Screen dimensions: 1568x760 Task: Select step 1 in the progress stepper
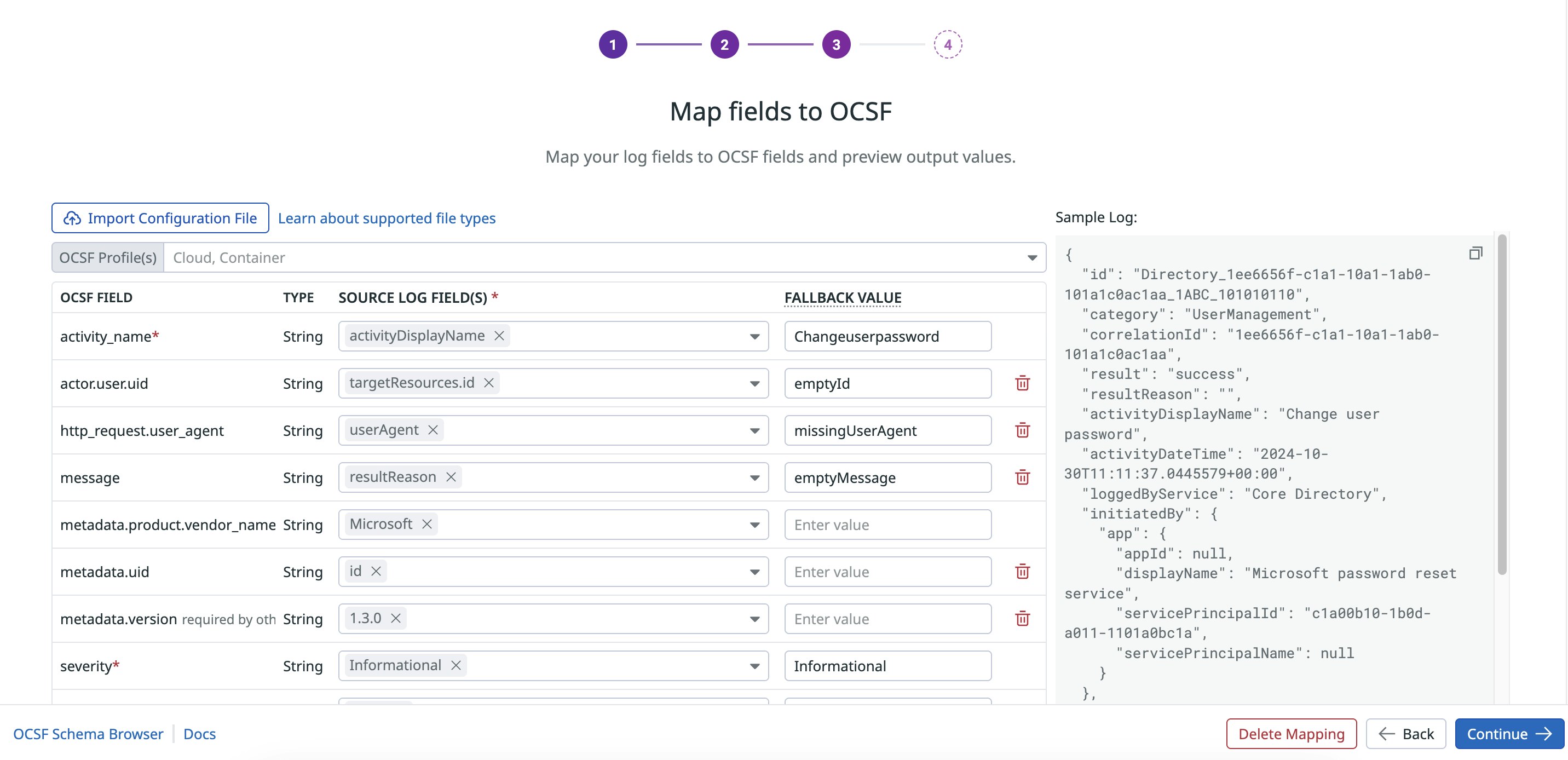pyautogui.click(x=613, y=44)
